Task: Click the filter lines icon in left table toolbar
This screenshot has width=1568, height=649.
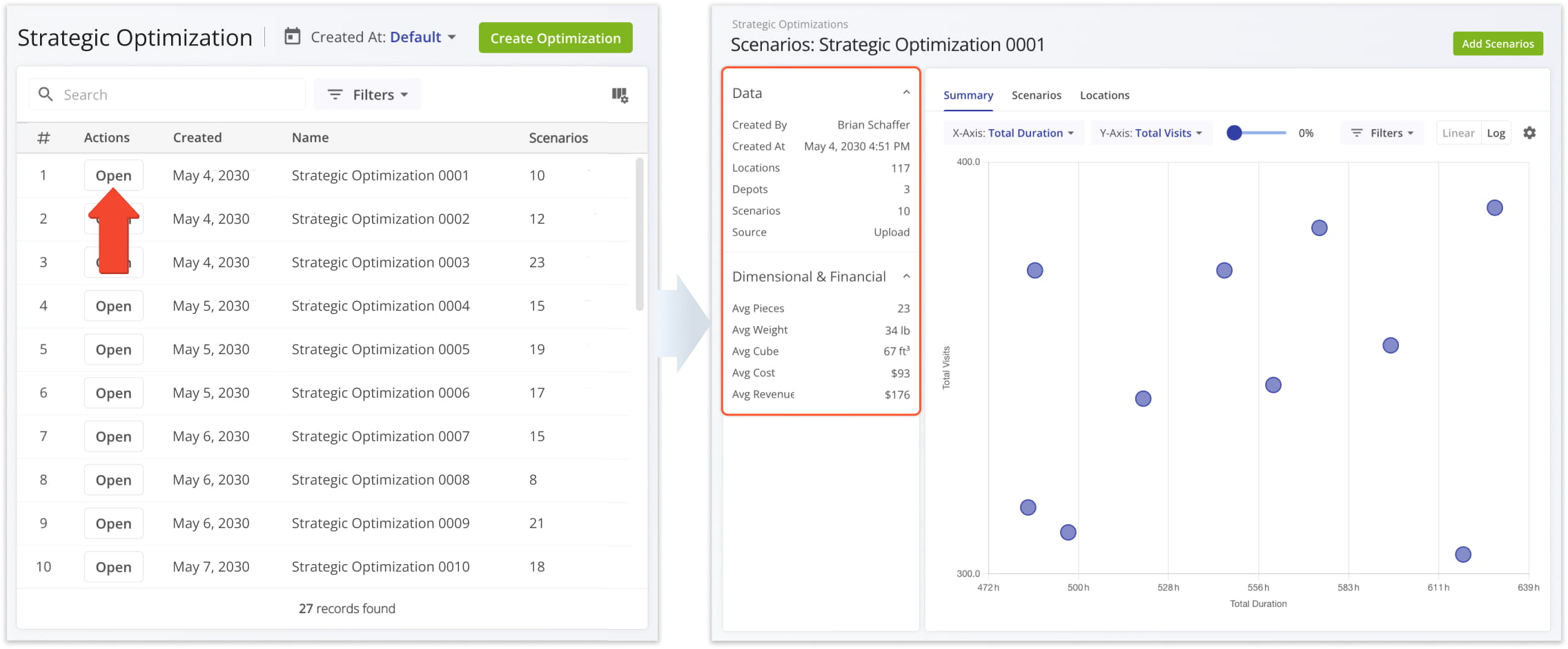Action: 335,95
